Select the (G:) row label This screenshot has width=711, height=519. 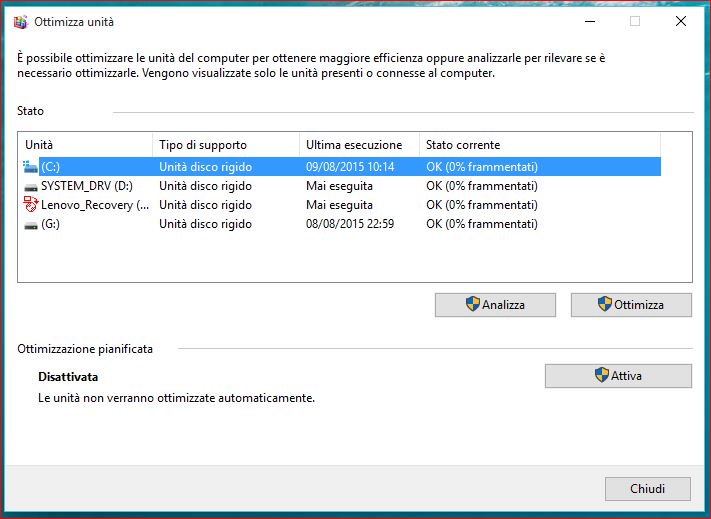pos(50,224)
